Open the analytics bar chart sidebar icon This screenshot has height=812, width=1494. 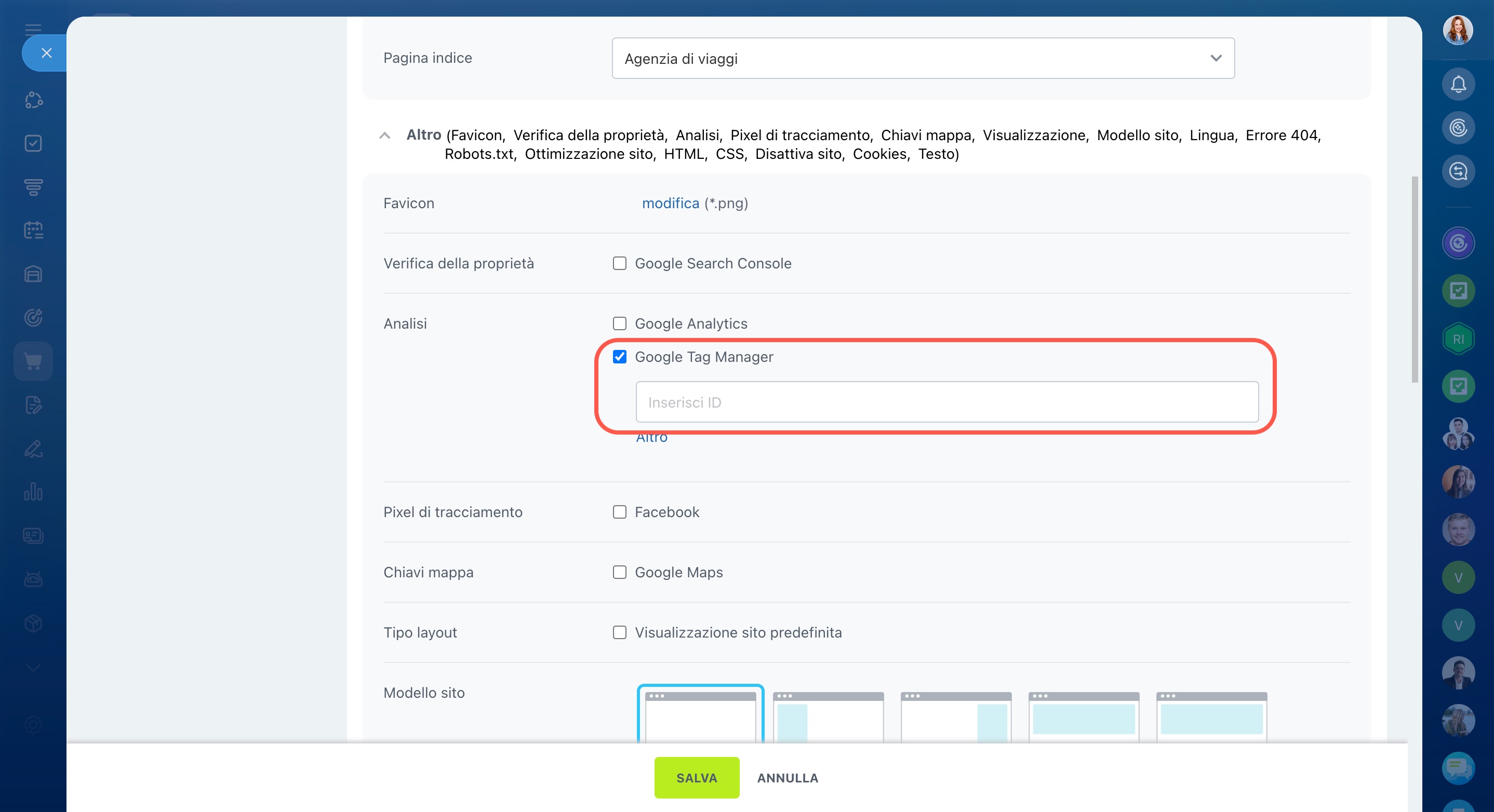pos(33,492)
